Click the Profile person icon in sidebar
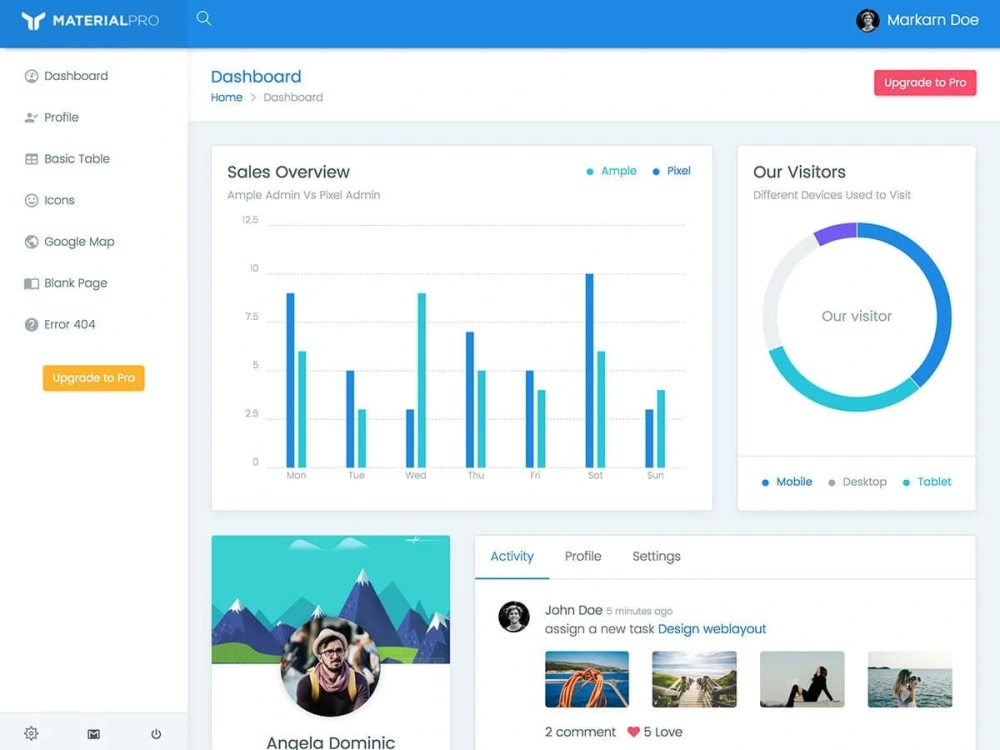 [x=31, y=117]
